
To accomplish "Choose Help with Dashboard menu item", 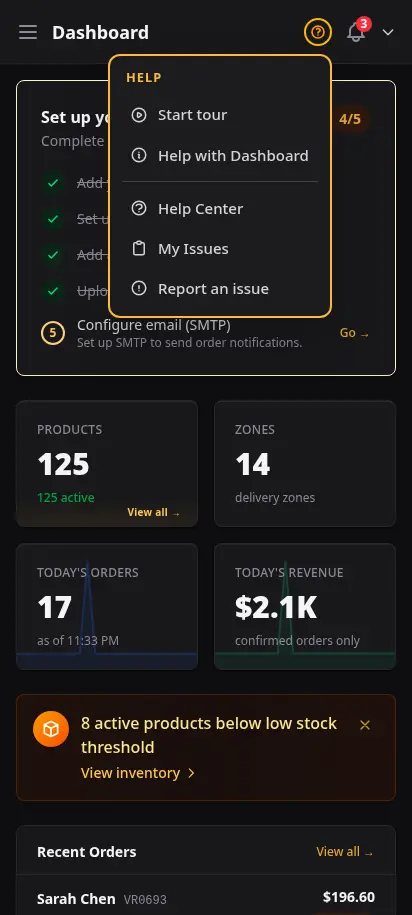I will (219, 156).
